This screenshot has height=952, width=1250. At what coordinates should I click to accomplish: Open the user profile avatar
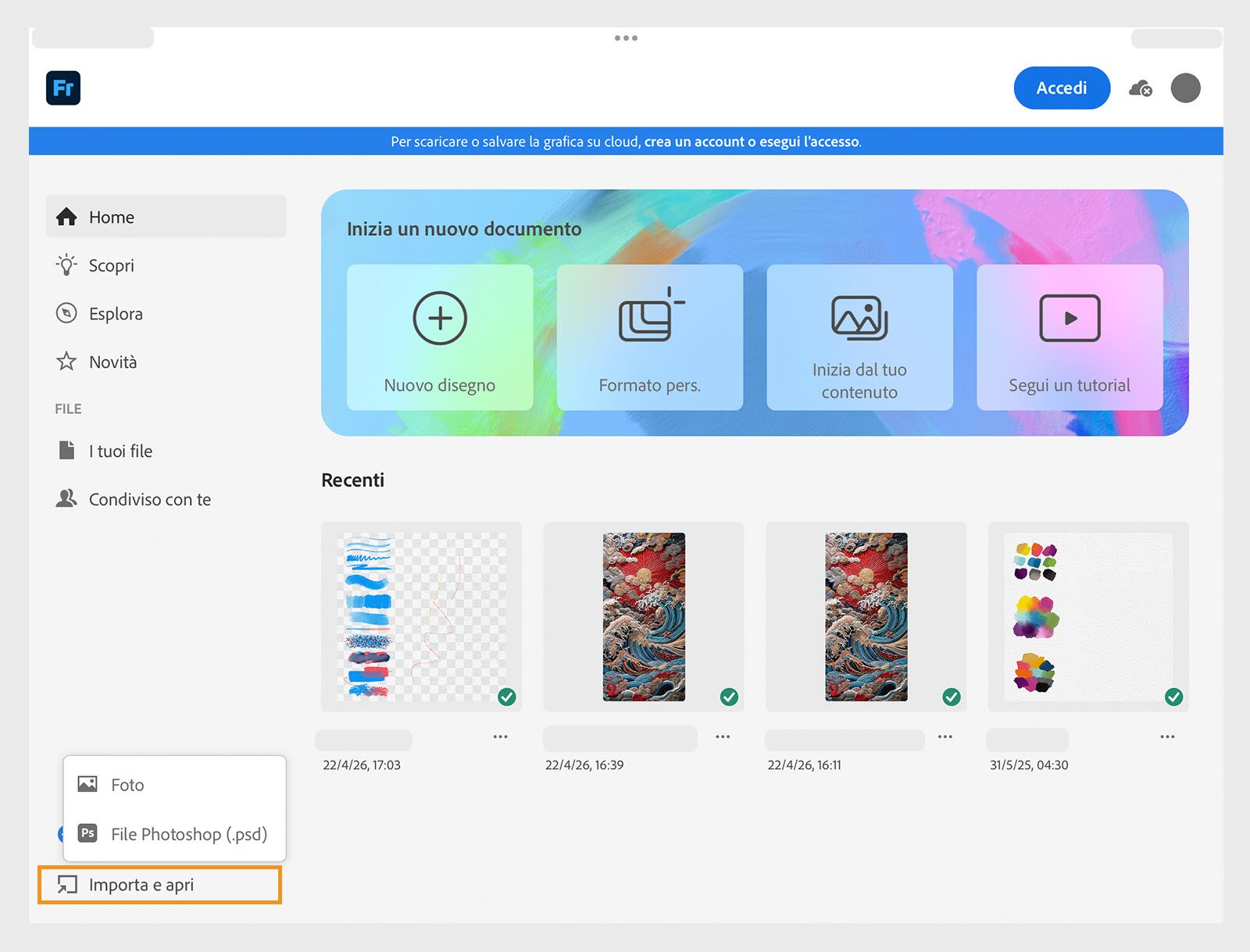pos(1185,87)
